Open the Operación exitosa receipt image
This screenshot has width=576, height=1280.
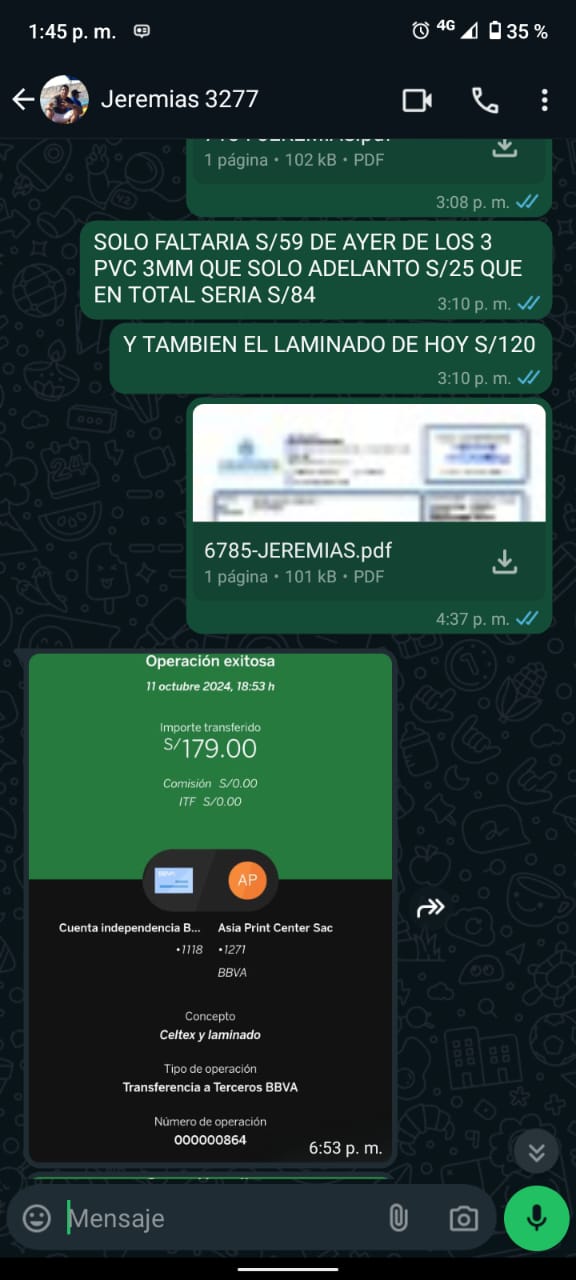(210, 907)
